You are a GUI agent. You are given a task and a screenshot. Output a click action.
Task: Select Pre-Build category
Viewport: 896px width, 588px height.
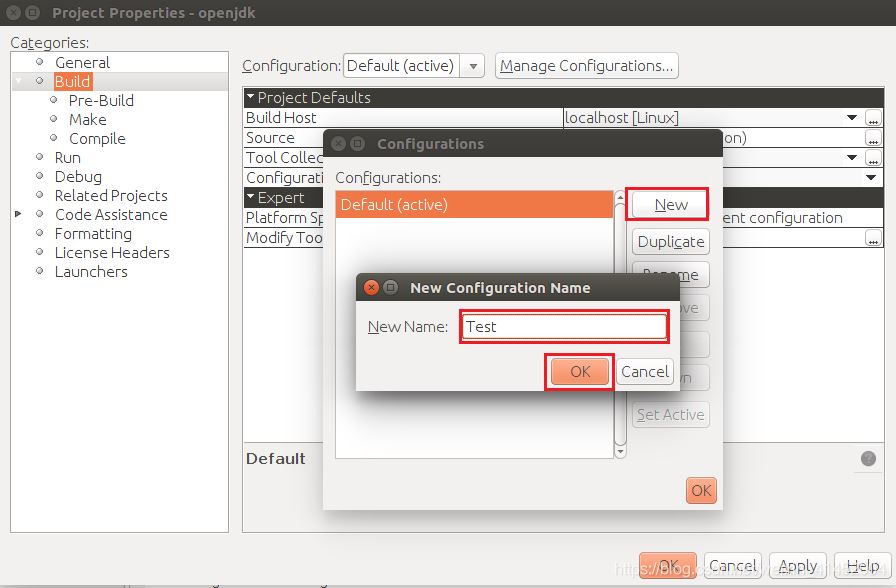(x=101, y=101)
